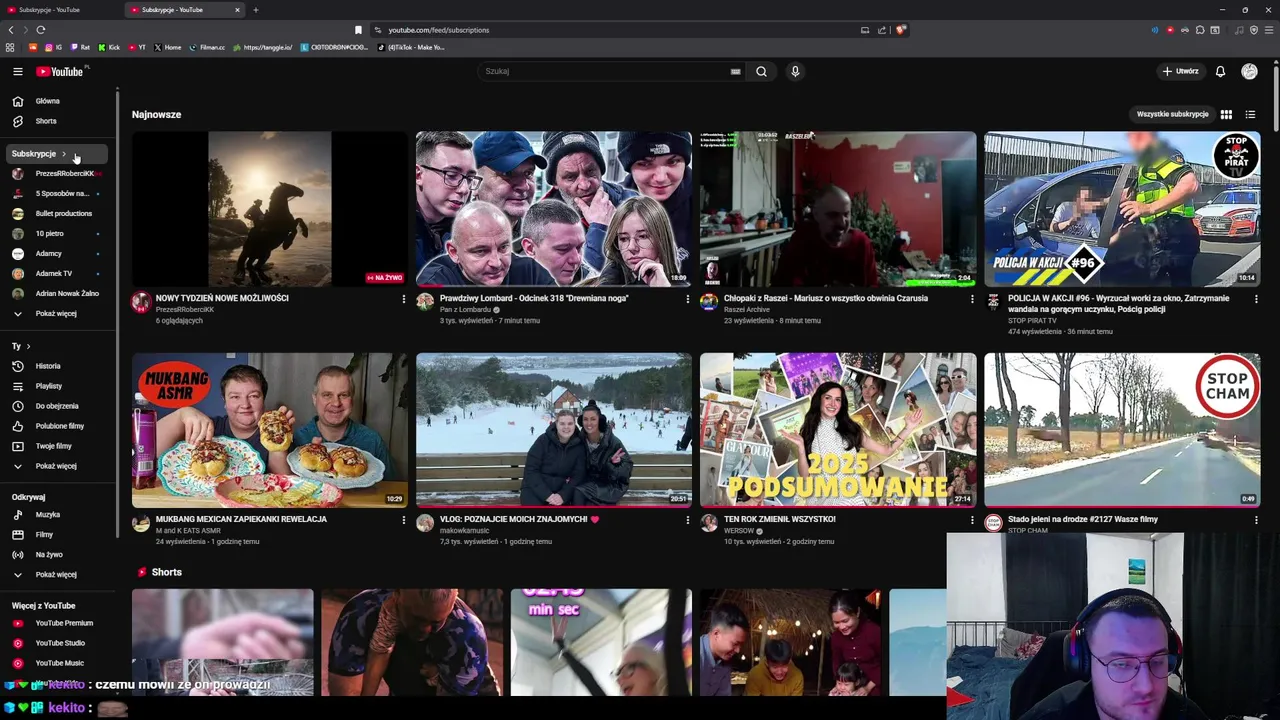Go to Główna in sidebar
This screenshot has height=720, width=1280.
click(56, 101)
